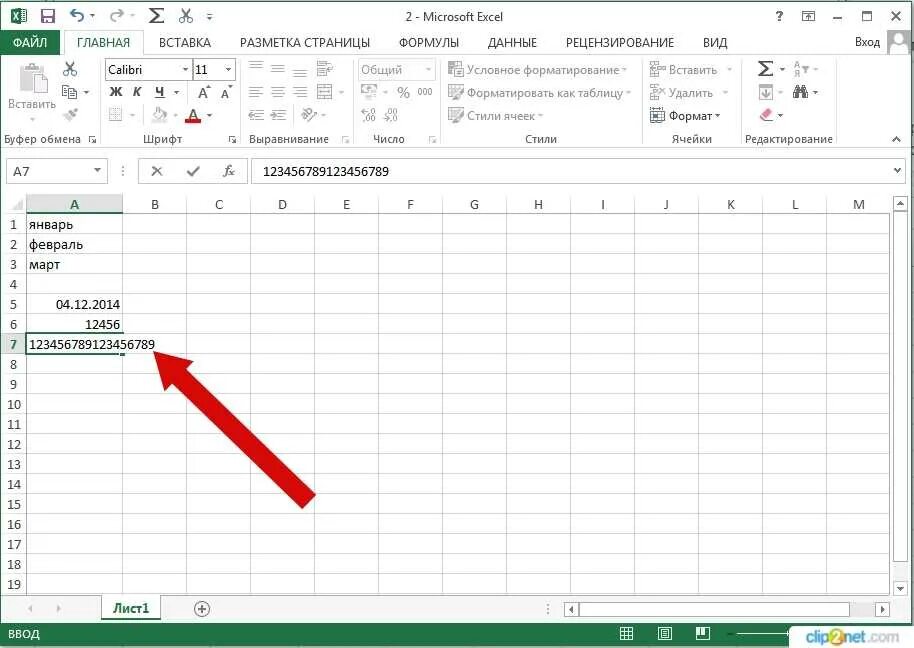
Task: Switch to the ВСТАВКА tab
Action: pos(185,43)
